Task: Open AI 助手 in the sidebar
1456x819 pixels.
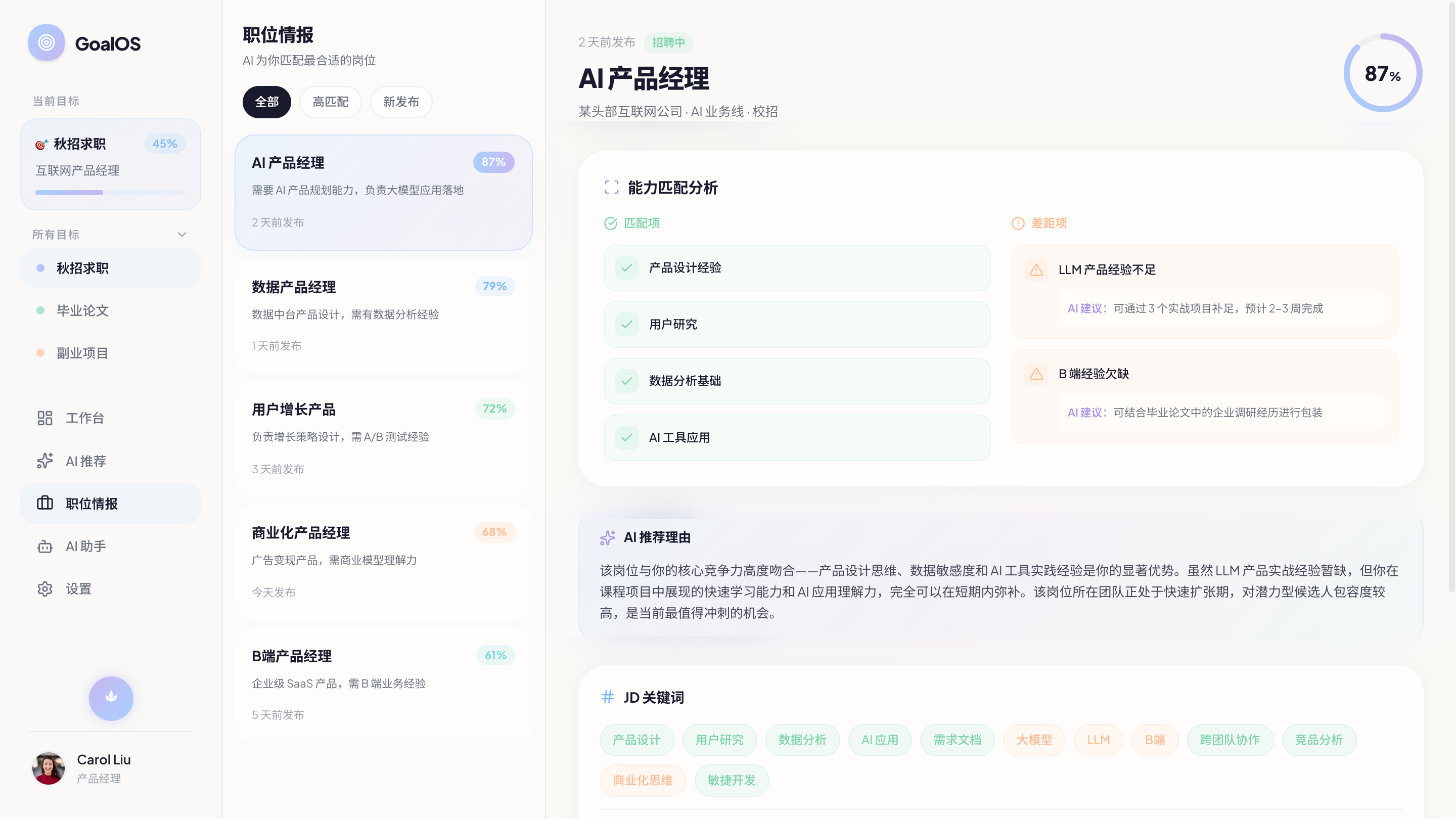Action: (111, 546)
